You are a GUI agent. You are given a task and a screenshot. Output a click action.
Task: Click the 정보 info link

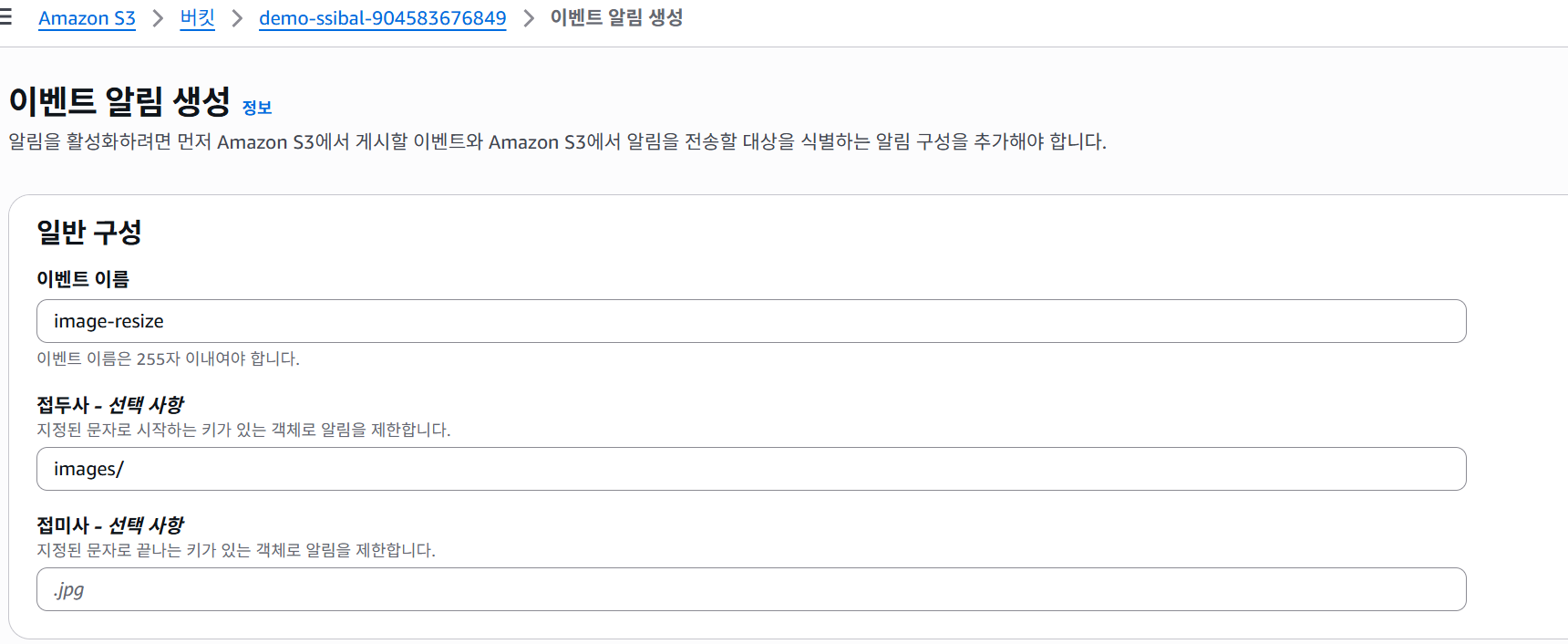coord(257,108)
